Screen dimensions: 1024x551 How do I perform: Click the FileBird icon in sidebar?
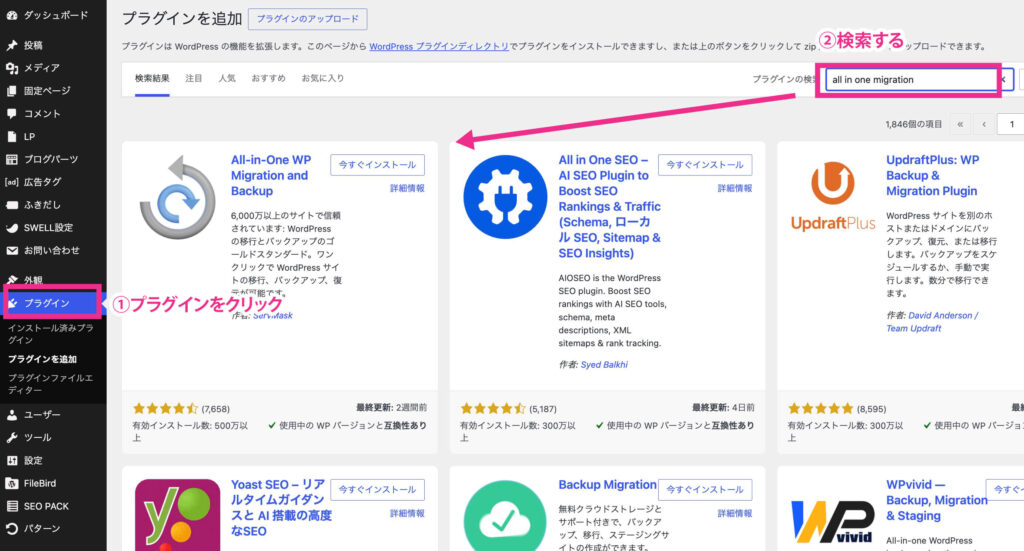pos(12,483)
